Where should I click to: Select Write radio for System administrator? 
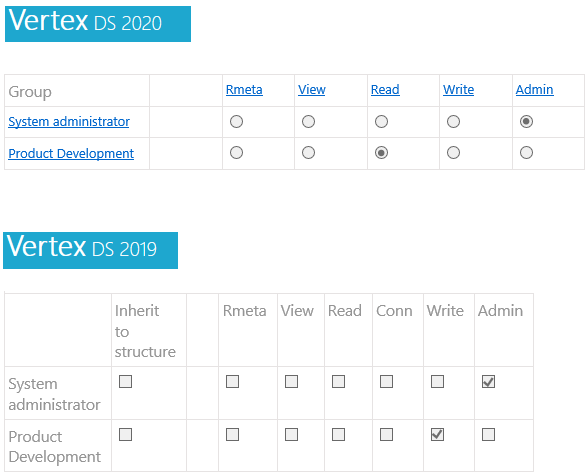(x=453, y=122)
